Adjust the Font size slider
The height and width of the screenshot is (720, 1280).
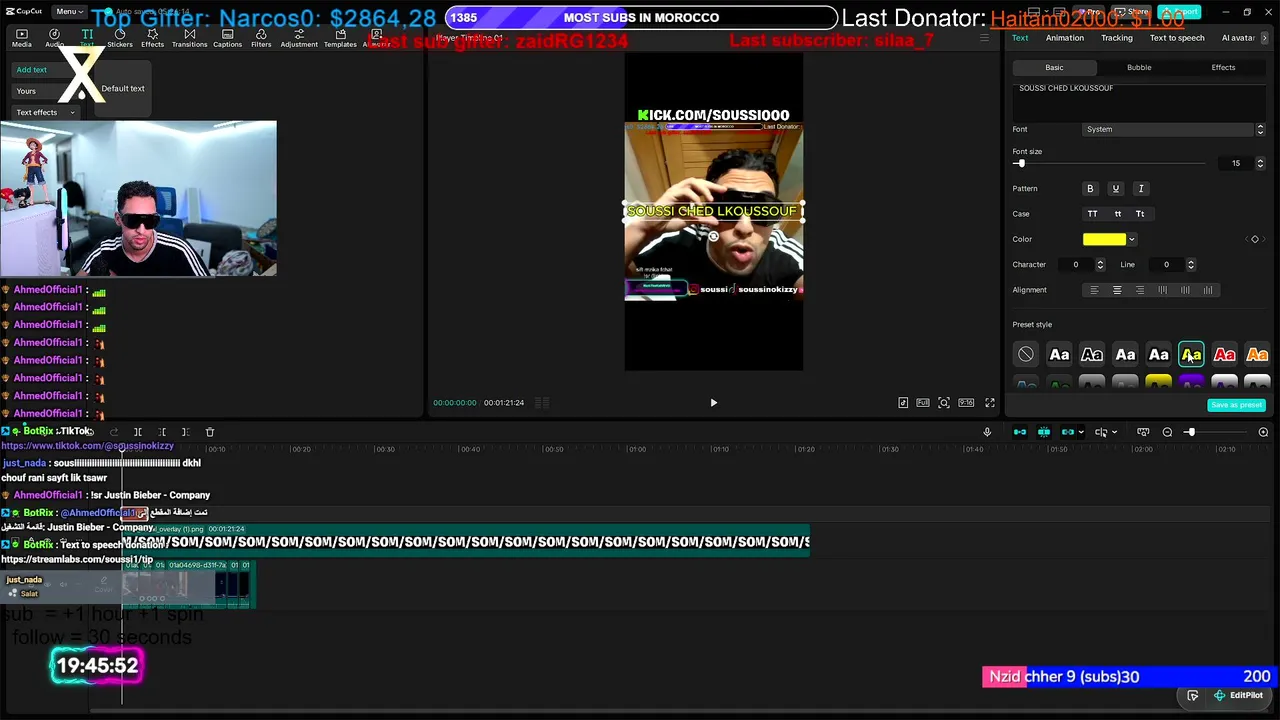[x=1020, y=163]
